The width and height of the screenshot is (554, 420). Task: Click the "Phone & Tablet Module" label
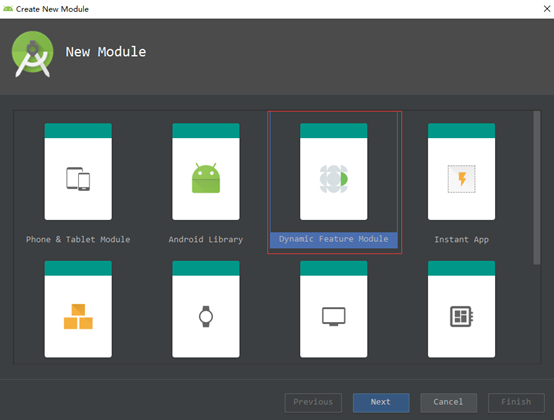click(x=78, y=239)
